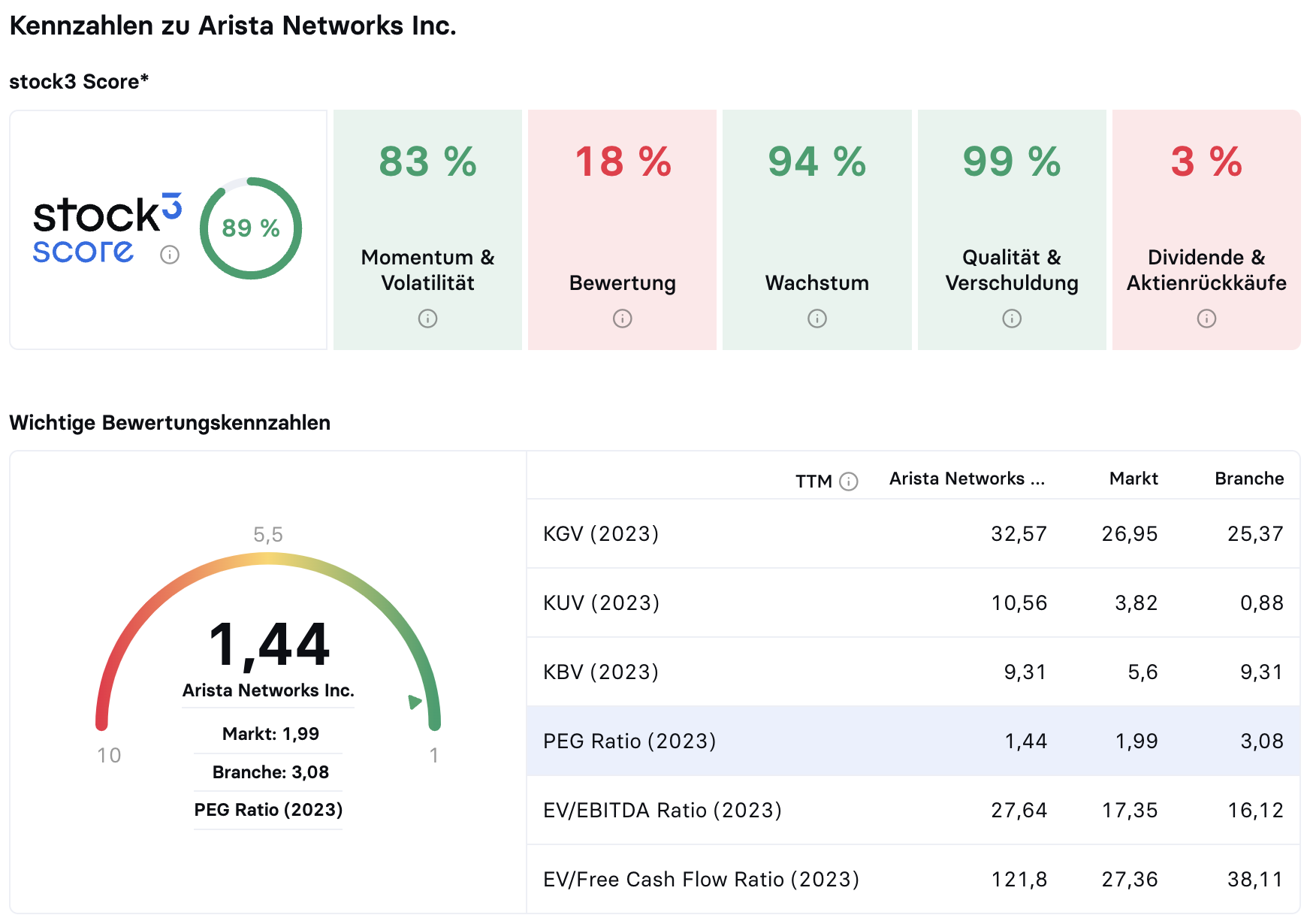The height and width of the screenshot is (924, 1307).
Task: Select the Qualität & Verschuldung 99 % card
Action: pyautogui.click(x=1012, y=230)
